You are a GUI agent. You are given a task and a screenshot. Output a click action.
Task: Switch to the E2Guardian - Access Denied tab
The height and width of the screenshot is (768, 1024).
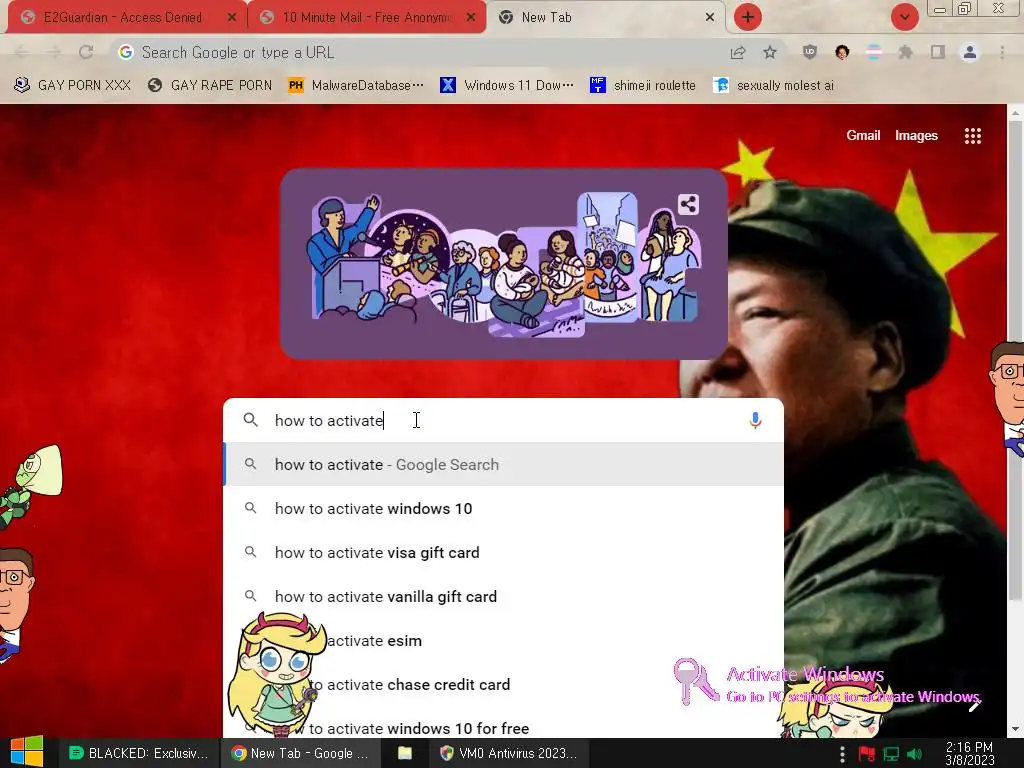(x=123, y=18)
